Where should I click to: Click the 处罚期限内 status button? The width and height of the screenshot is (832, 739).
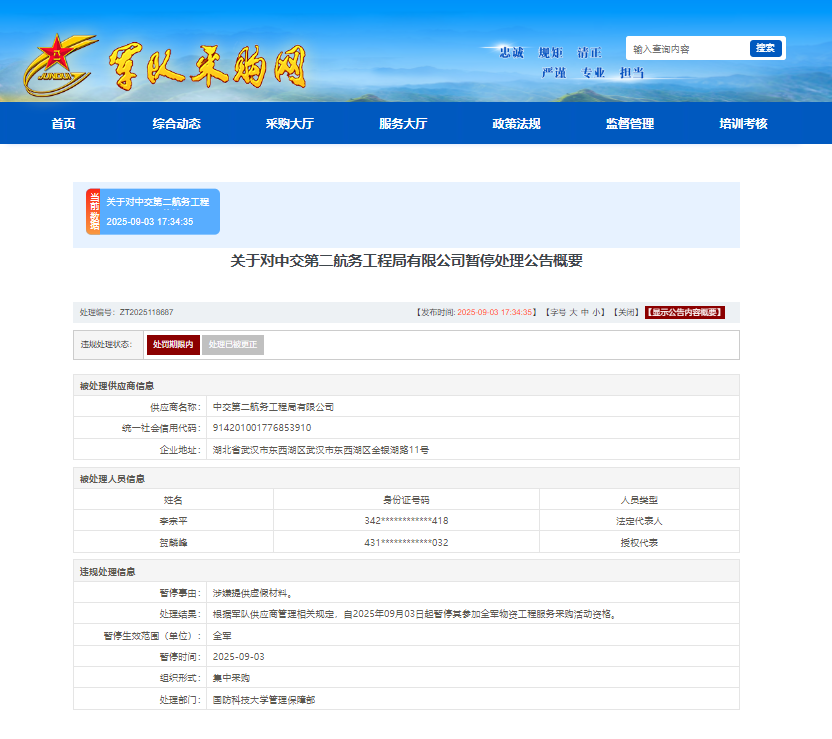173,345
